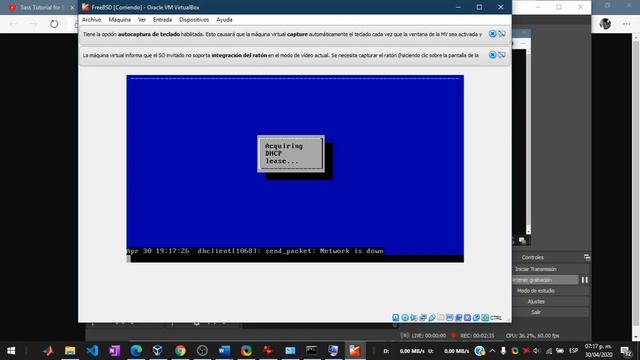Screen dimensions: 640x360
Task: Open the Entrada menu
Action: coord(162,20)
